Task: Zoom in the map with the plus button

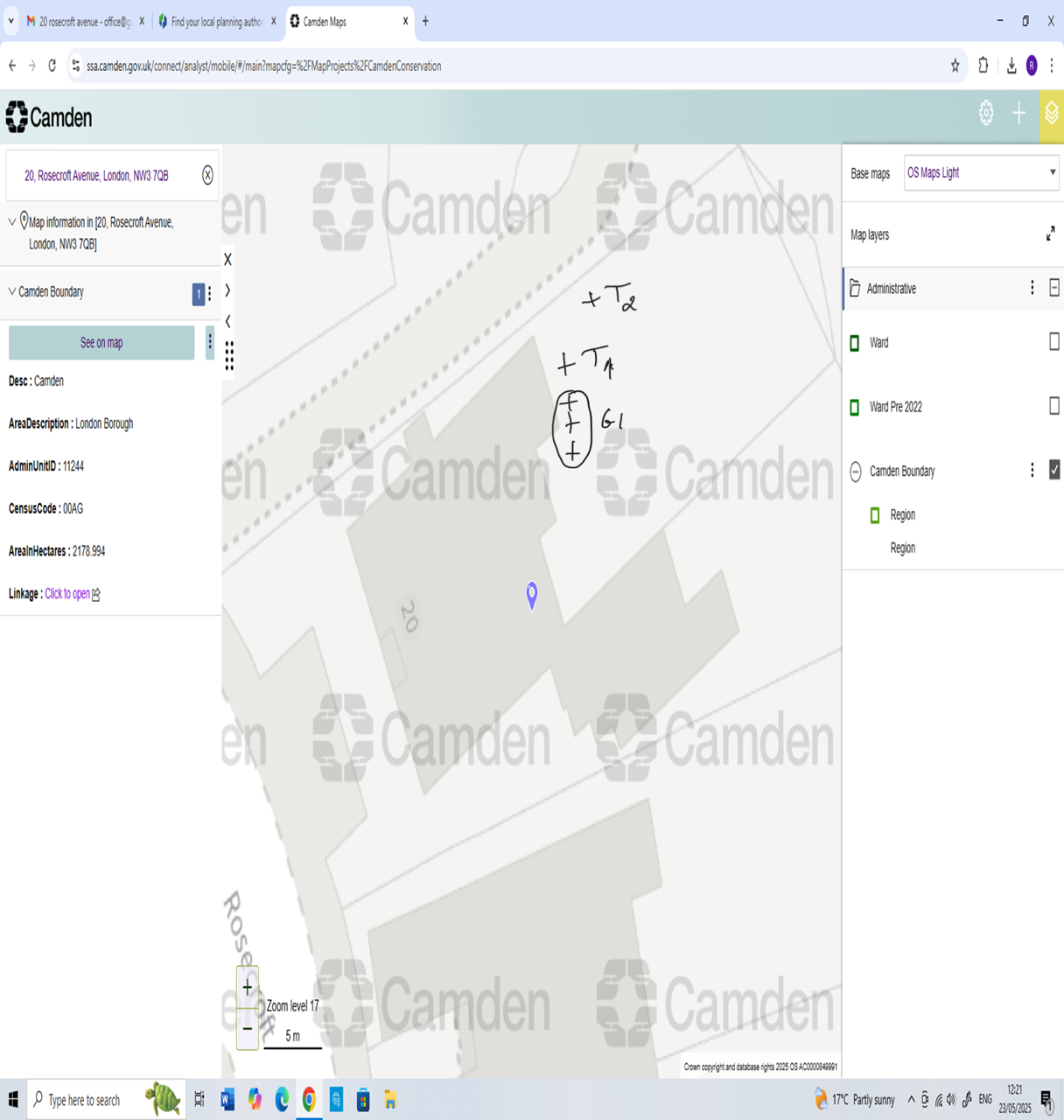Action: tap(248, 988)
